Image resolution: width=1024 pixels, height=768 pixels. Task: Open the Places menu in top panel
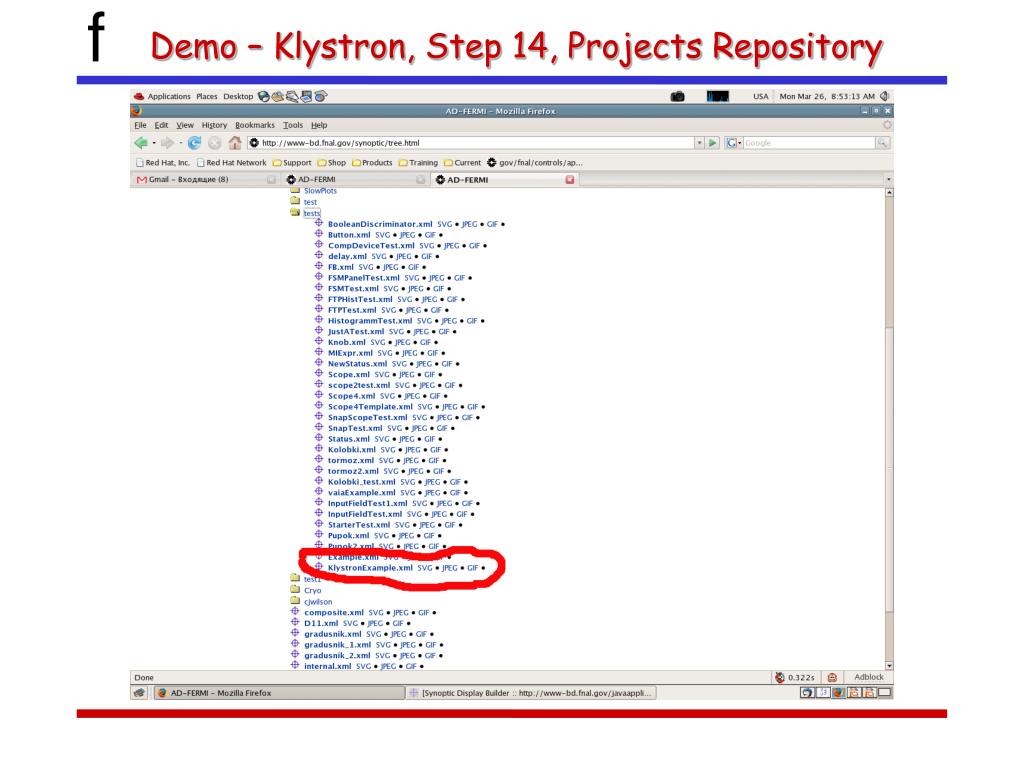206,96
